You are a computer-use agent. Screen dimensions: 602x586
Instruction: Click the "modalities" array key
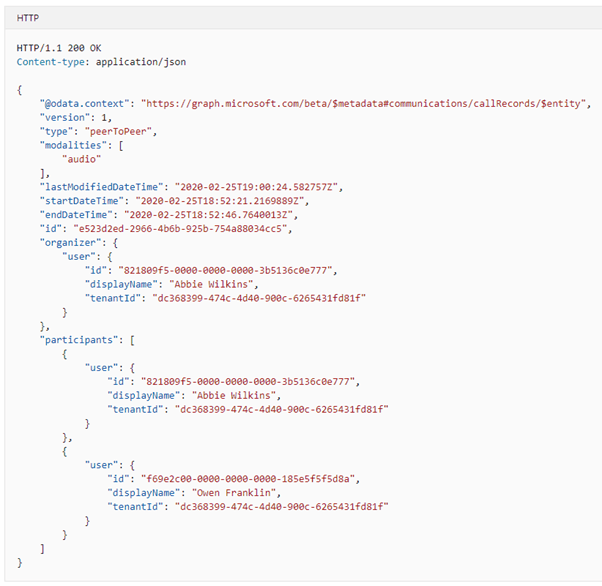pos(71,145)
